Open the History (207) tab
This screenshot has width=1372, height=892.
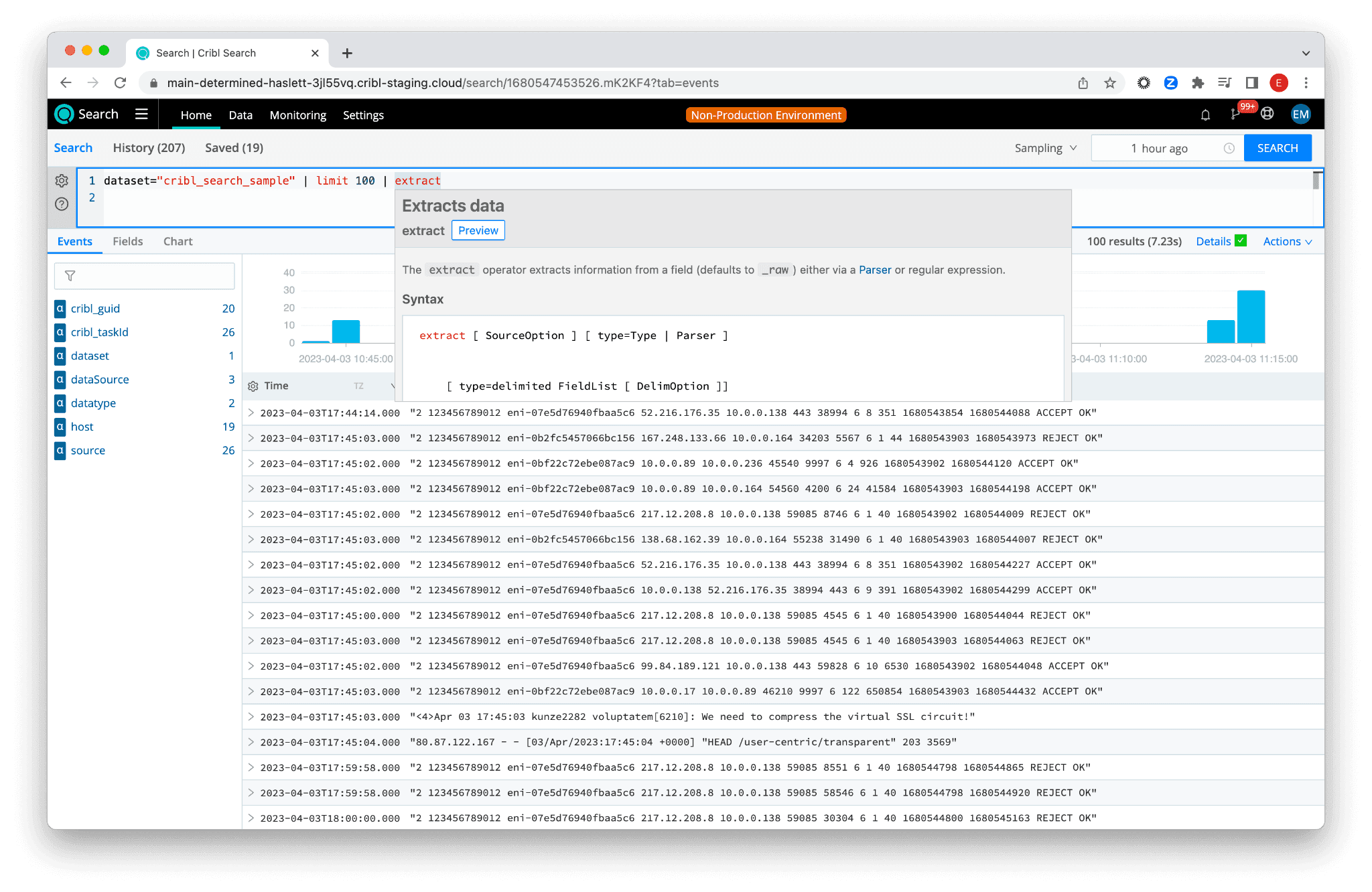pyautogui.click(x=149, y=148)
